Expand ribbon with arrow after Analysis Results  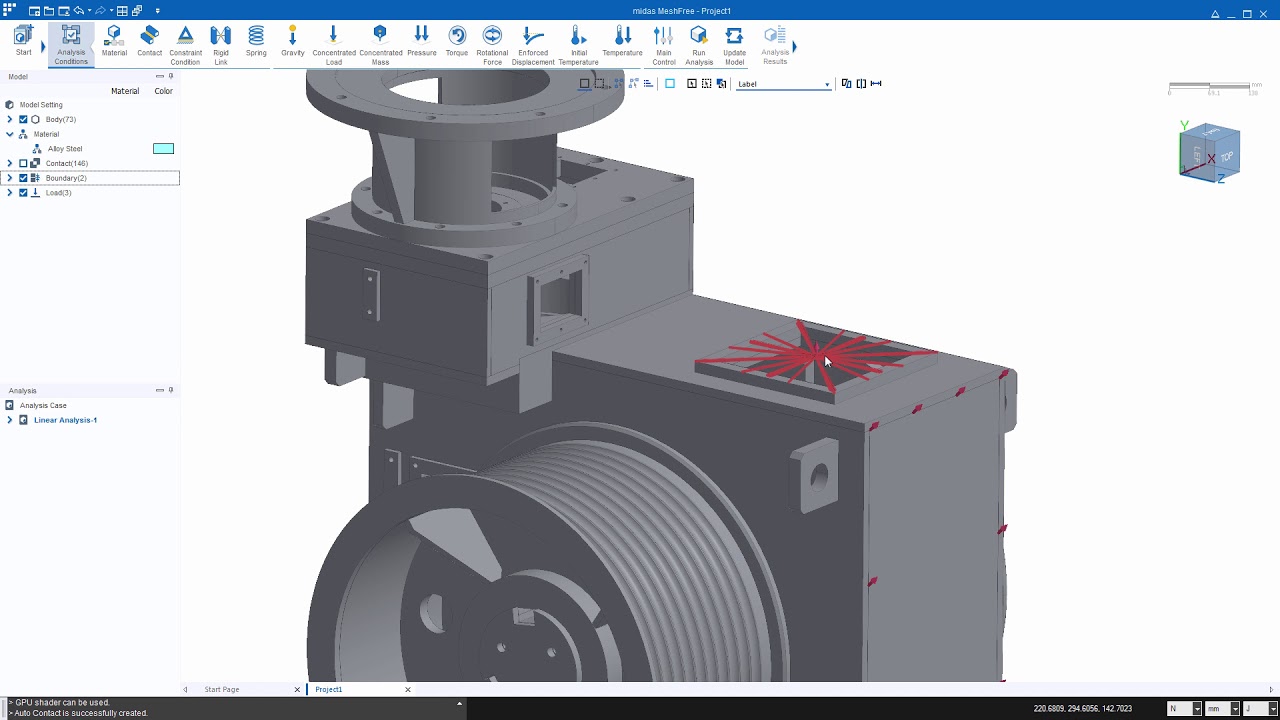click(x=795, y=46)
